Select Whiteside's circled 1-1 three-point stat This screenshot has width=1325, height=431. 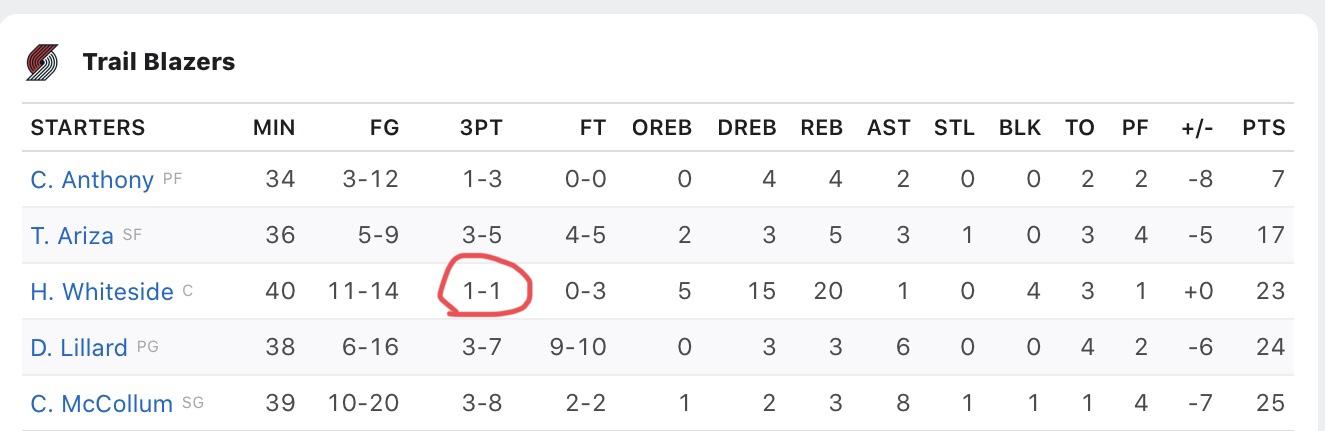[x=482, y=292]
